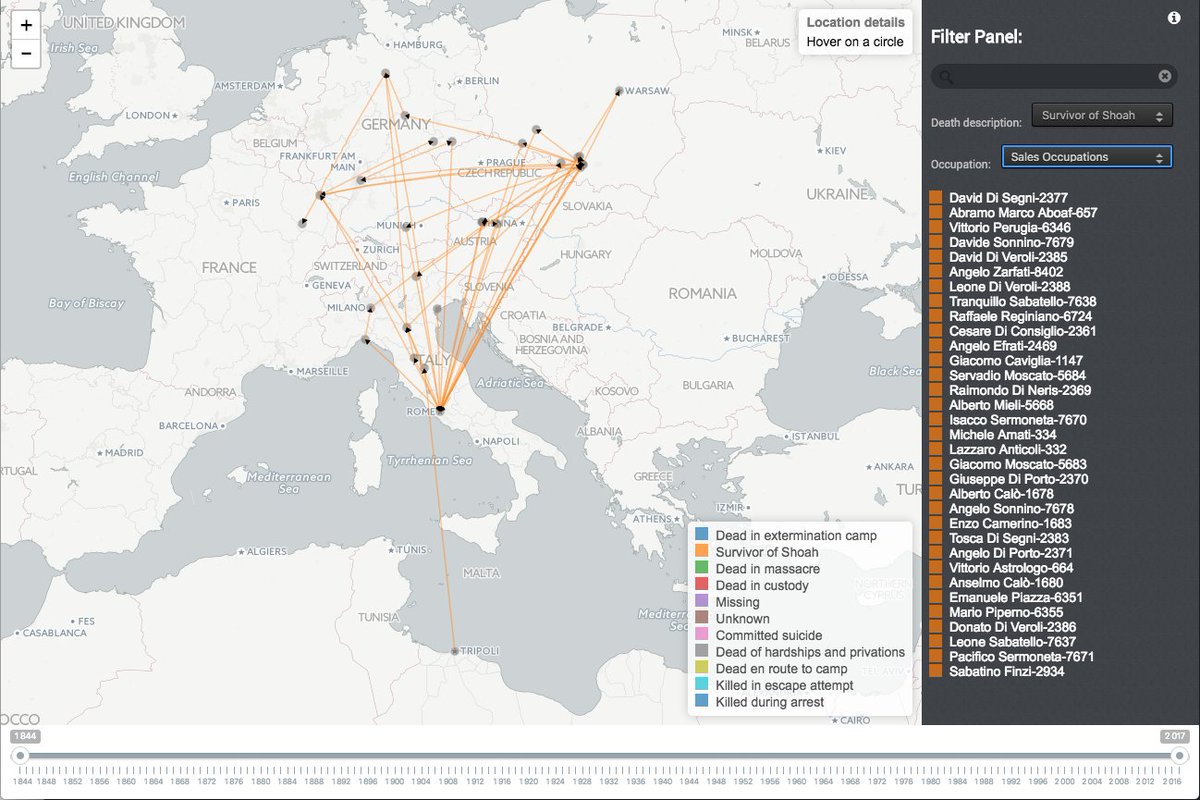1200x800 pixels.
Task: Select Anselmo Calò-1680
Action: click(x=1006, y=582)
